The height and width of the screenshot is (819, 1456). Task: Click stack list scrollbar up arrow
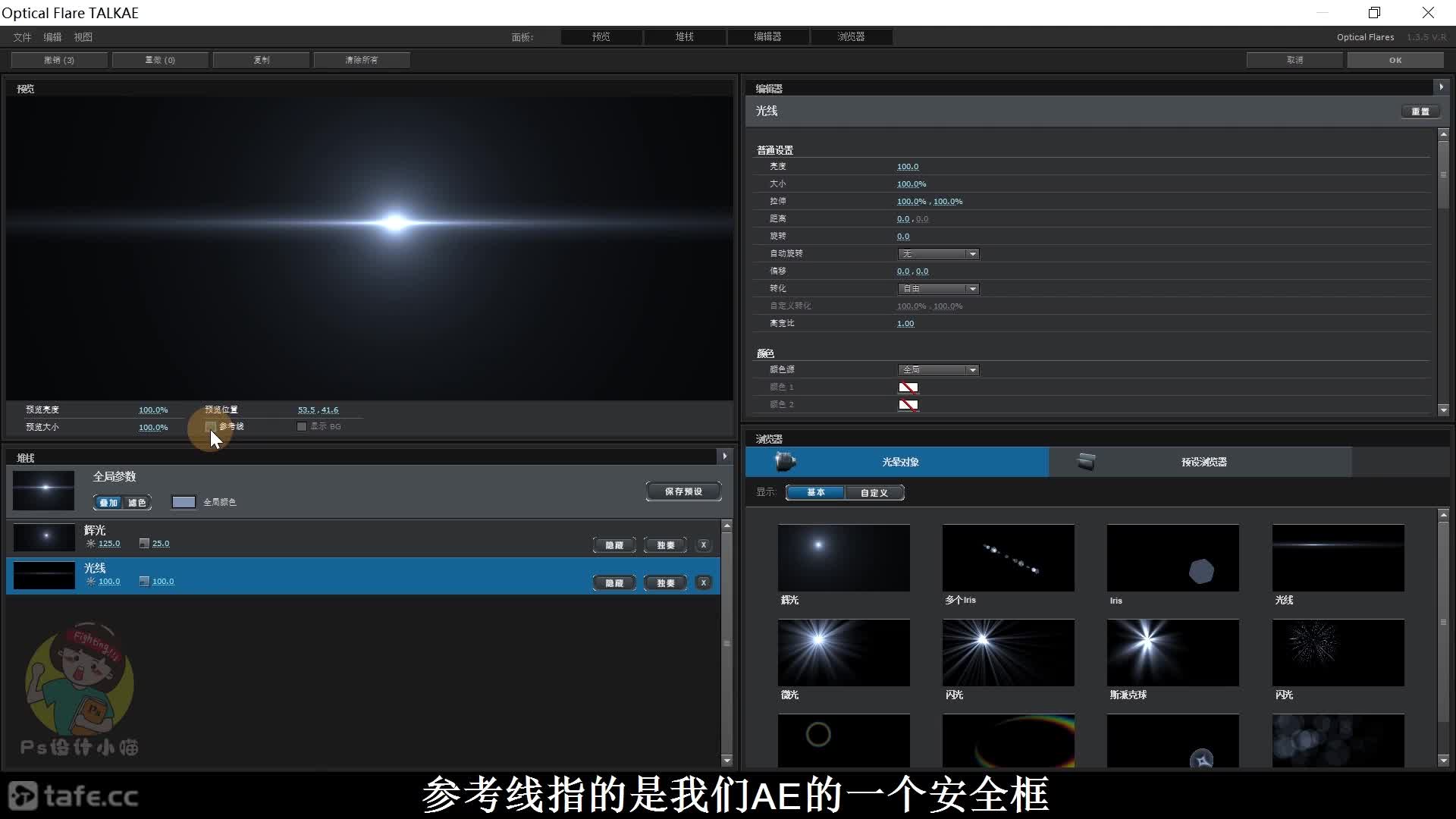click(x=727, y=526)
